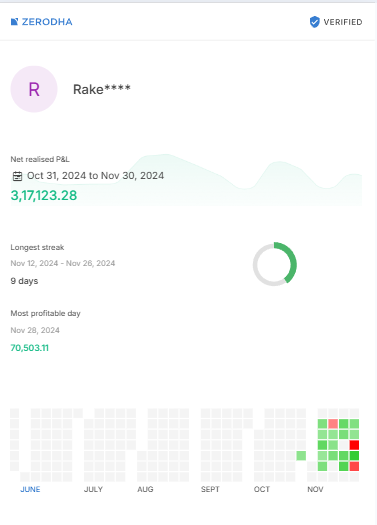Image resolution: width=377 pixels, height=525 pixels.
Task: Click the lone green cell in October heatmap
Action: (301, 456)
